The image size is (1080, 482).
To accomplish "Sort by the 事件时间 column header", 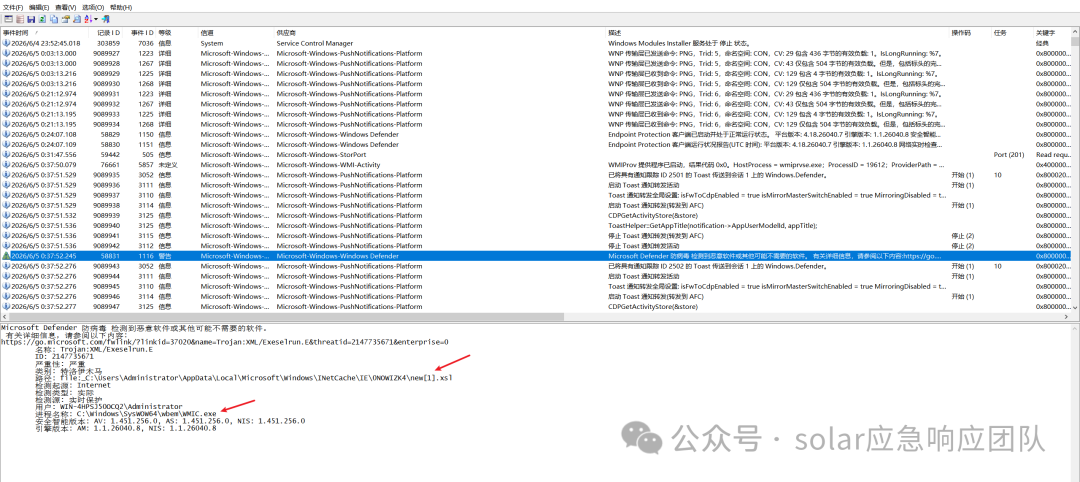I will (45, 32).
